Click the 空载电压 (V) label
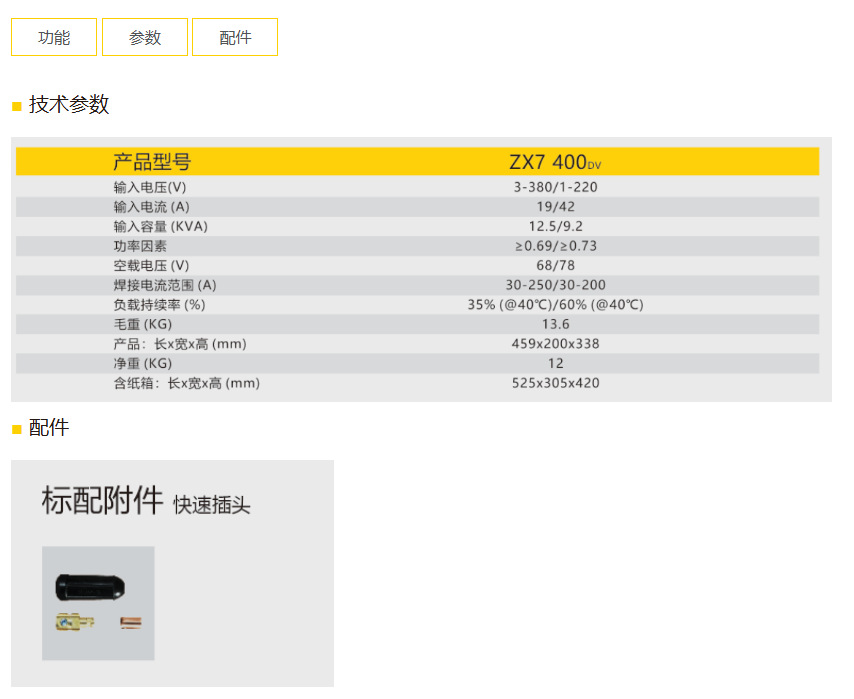Screen dimensions: 854x699 pyautogui.click(x=151, y=266)
